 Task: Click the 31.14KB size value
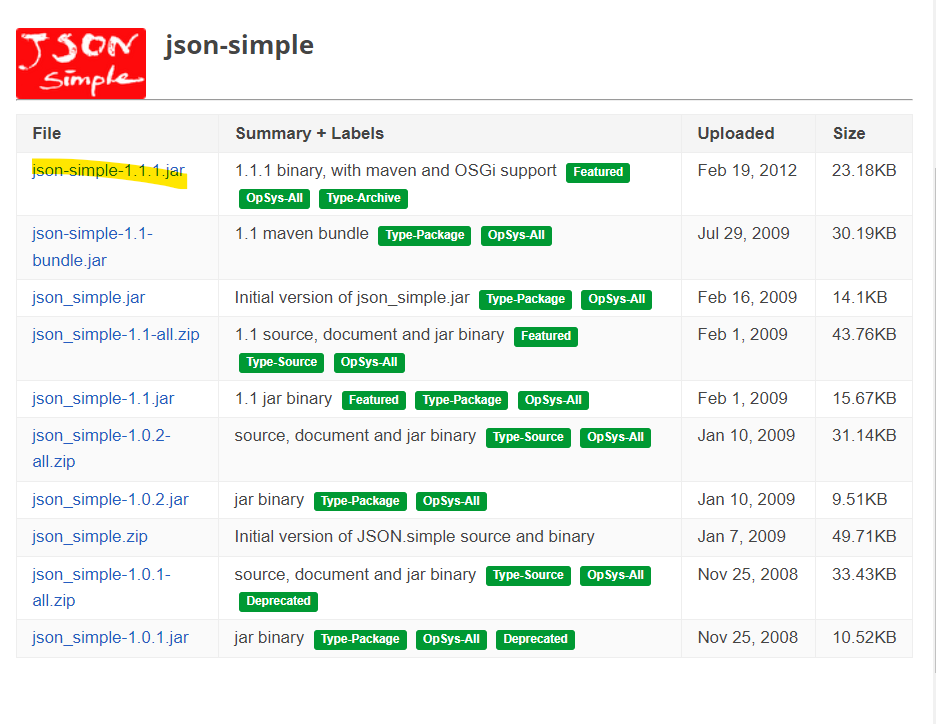point(864,435)
